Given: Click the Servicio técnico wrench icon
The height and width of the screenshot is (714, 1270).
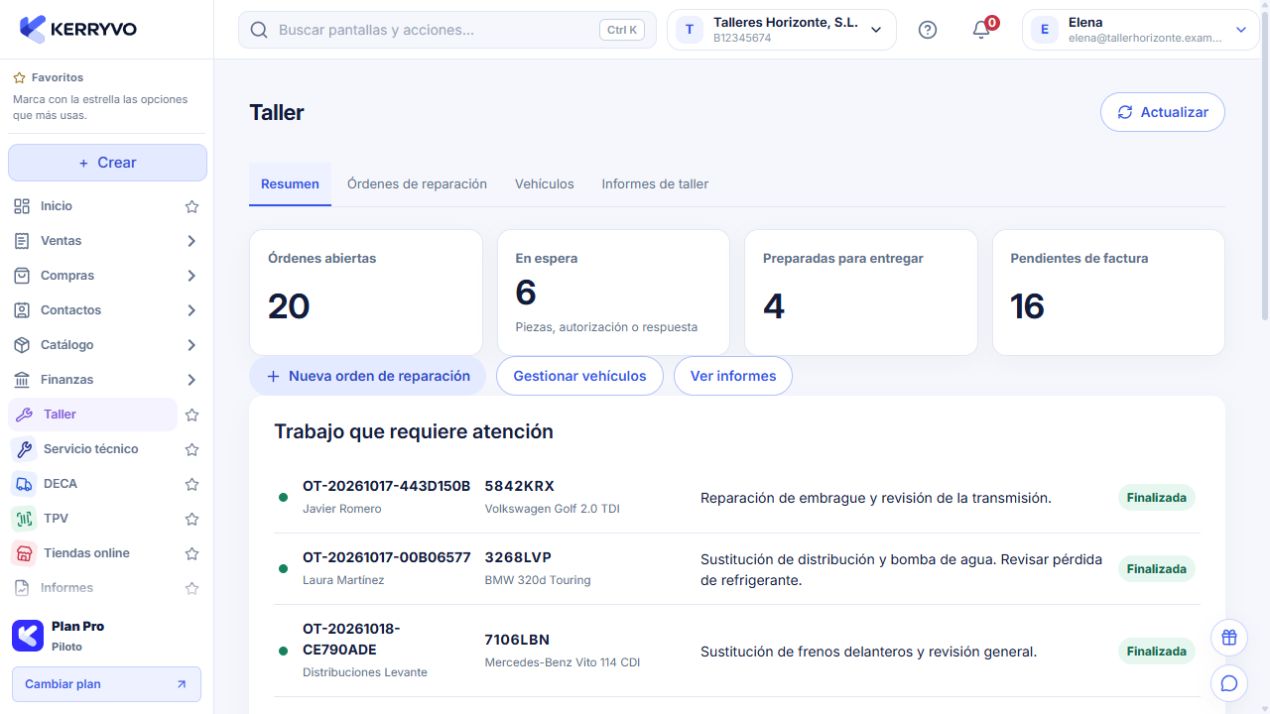Looking at the screenshot, I should point(25,449).
